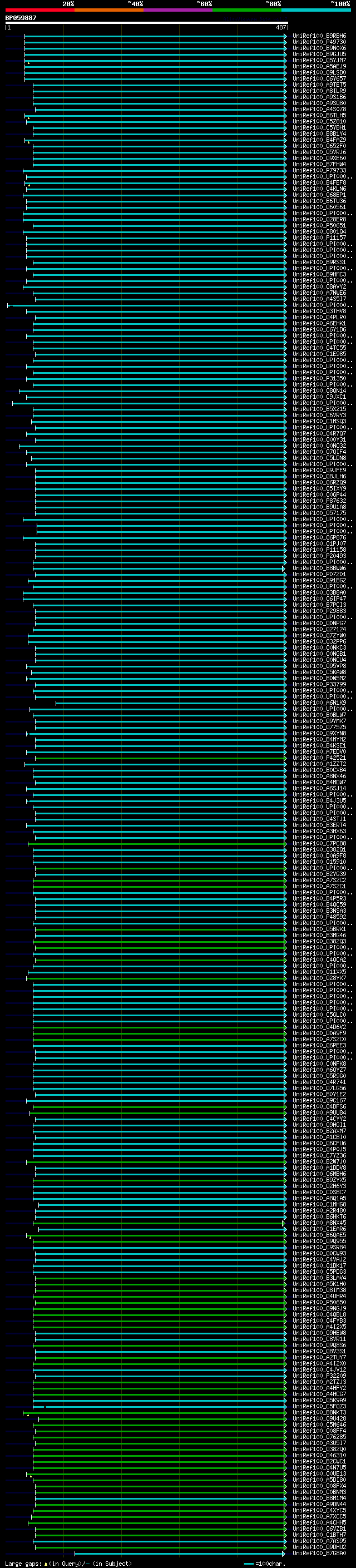Click the alignment bar for UniRef100_B9RBH6

[155, 36]
